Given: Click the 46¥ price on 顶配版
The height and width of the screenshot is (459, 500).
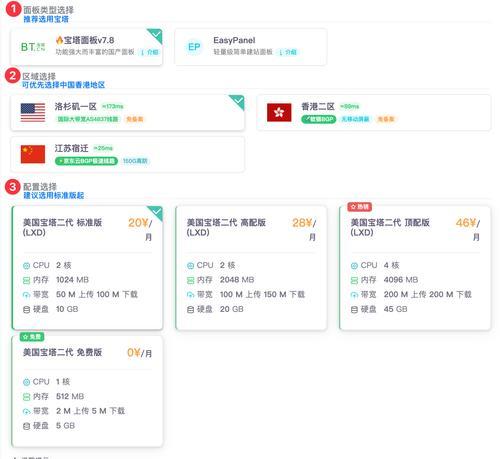Looking at the screenshot, I should 466,223.
